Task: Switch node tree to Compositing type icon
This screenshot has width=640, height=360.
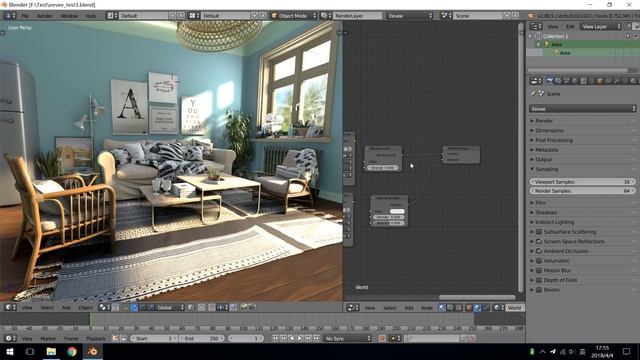Action: tap(450, 308)
